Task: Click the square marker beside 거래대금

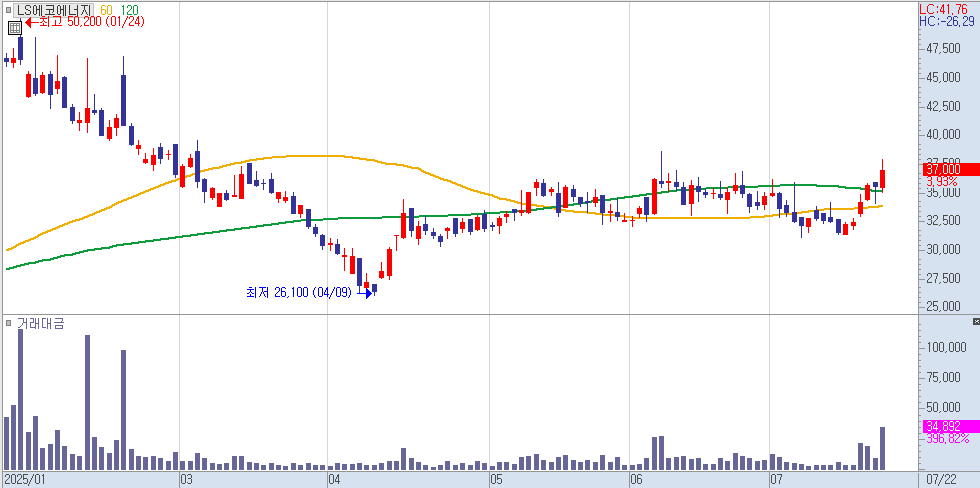Action: click(x=9, y=323)
